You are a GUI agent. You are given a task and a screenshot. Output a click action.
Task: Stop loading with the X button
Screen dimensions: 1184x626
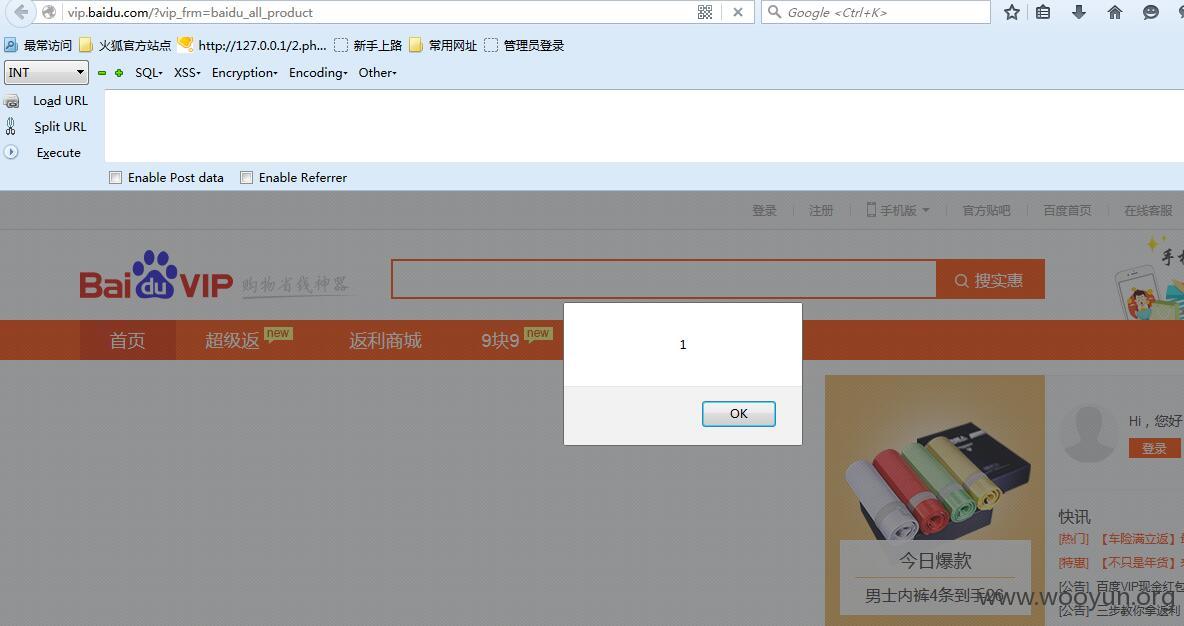[738, 12]
